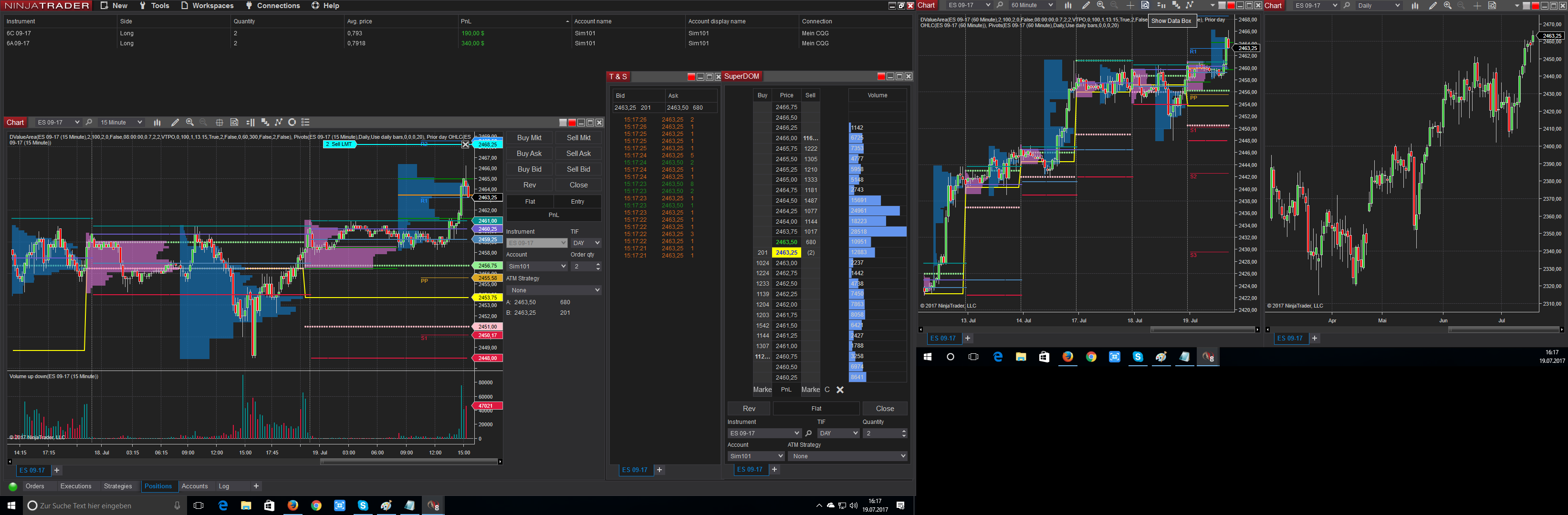Viewport: 1568px width, 515px height.
Task: Reload data in the 15 Minute chart
Action: pyautogui.click(x=292, y=122)
